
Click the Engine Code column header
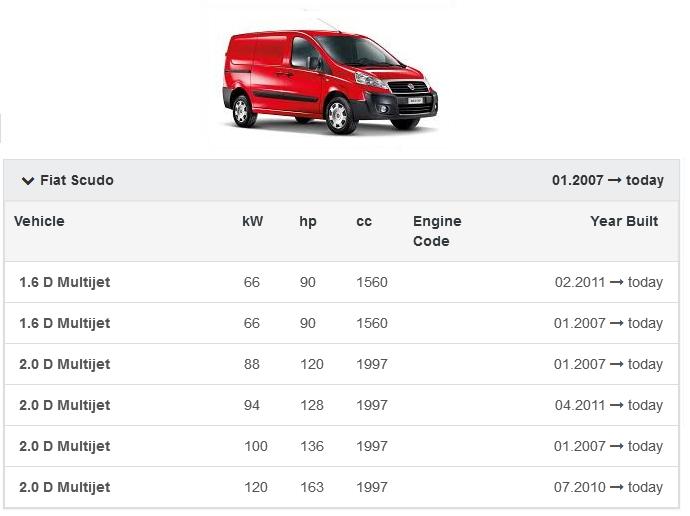point(437,231)
